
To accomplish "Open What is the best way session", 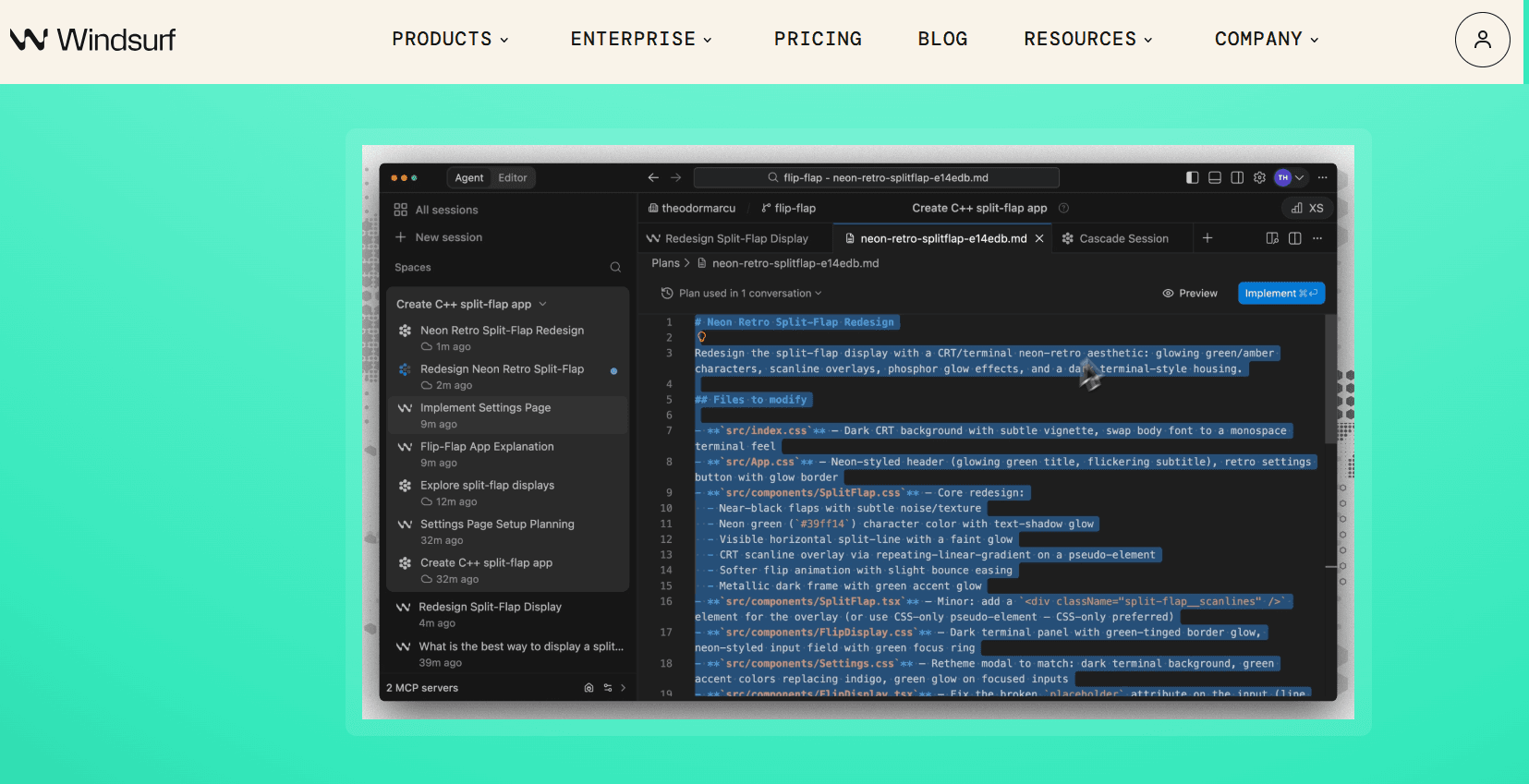I will 506,654.
